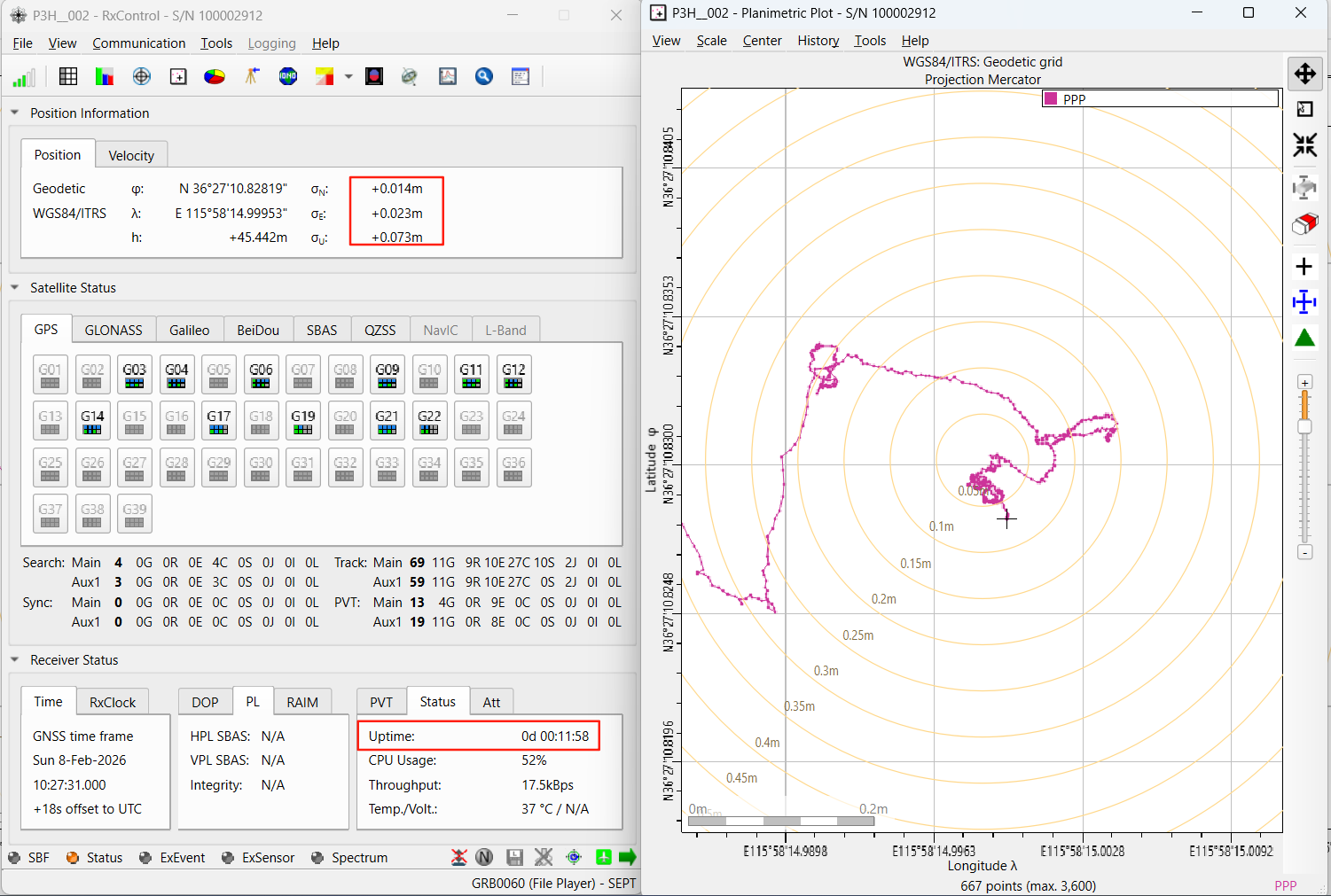The width and height of the screenshot is (1331, 896).
Task: Click the green right arrow status icon
Action: (628, 857)
